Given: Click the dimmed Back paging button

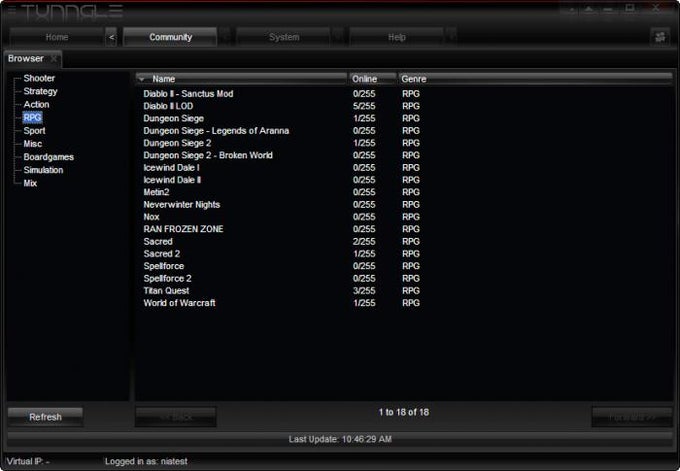Looking at the screenshot, I should coord(176,417).
